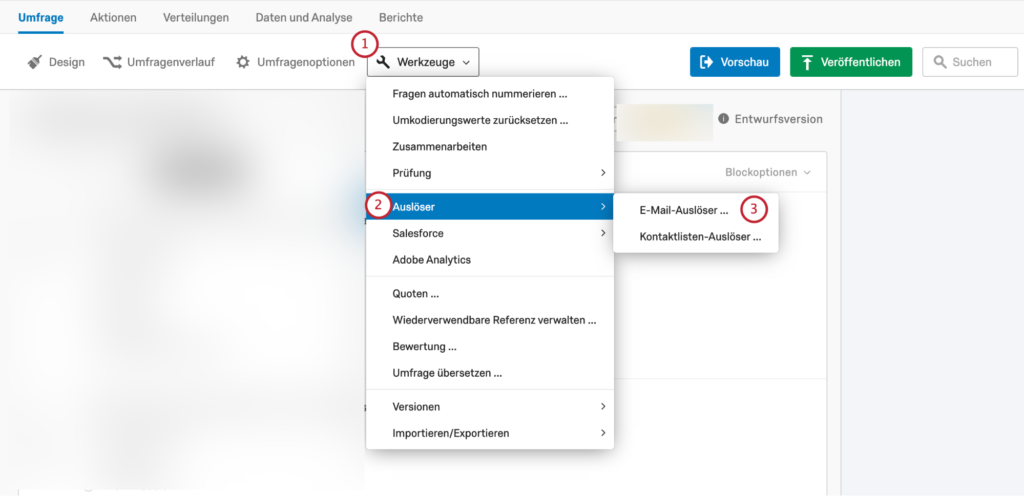Expand the Salesforce submenu arrow
This screenshot has width=1024, height=496.
coord(603,233)
